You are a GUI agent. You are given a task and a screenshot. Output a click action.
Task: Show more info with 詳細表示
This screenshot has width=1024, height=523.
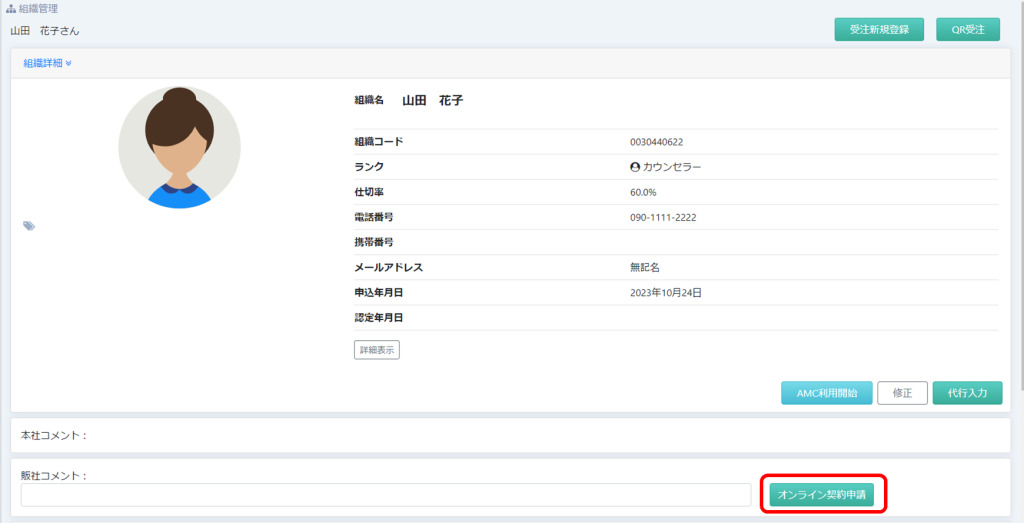coord(377,350)
